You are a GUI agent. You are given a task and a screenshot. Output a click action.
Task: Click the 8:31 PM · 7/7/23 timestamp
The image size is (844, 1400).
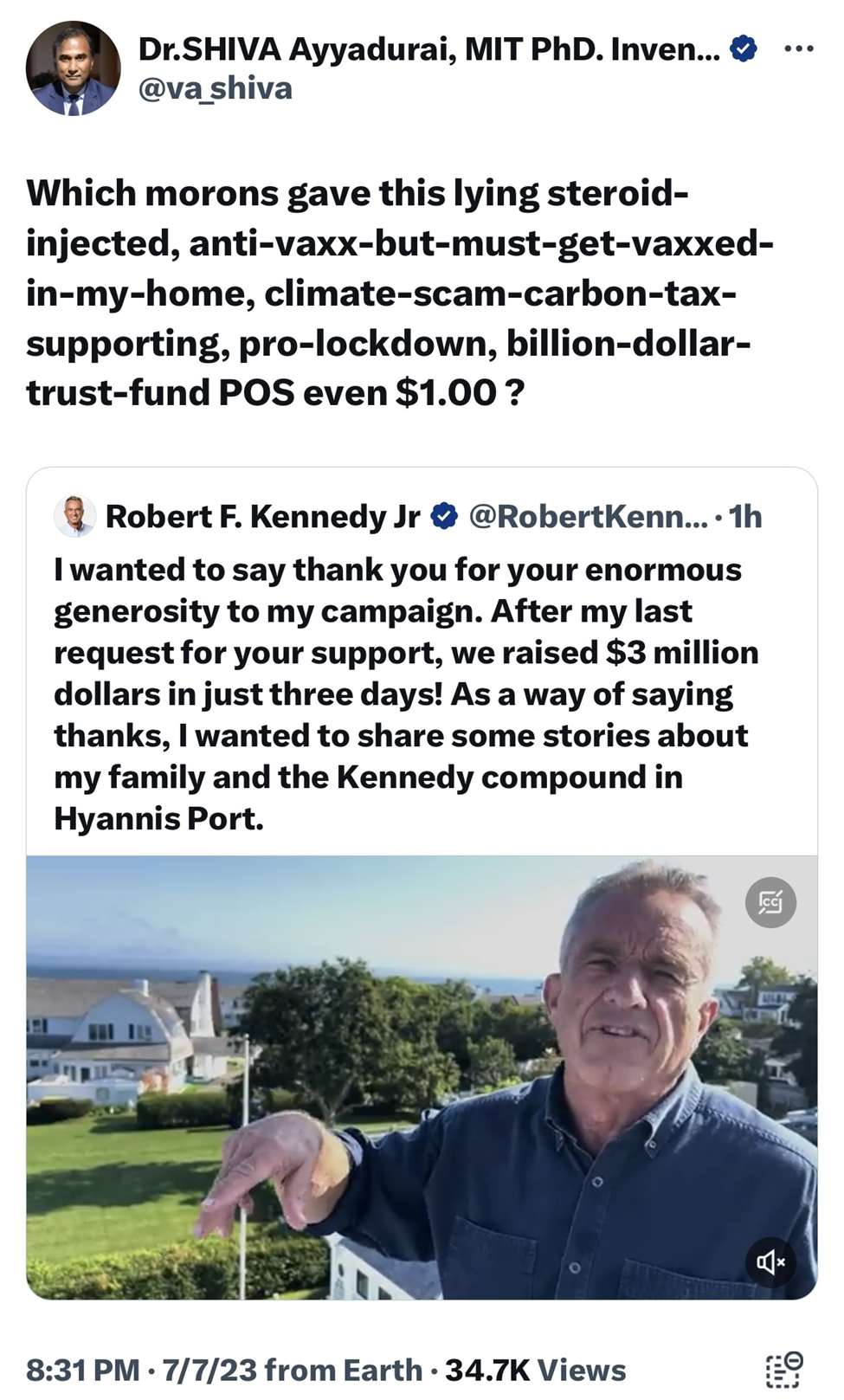[141, 1370]
